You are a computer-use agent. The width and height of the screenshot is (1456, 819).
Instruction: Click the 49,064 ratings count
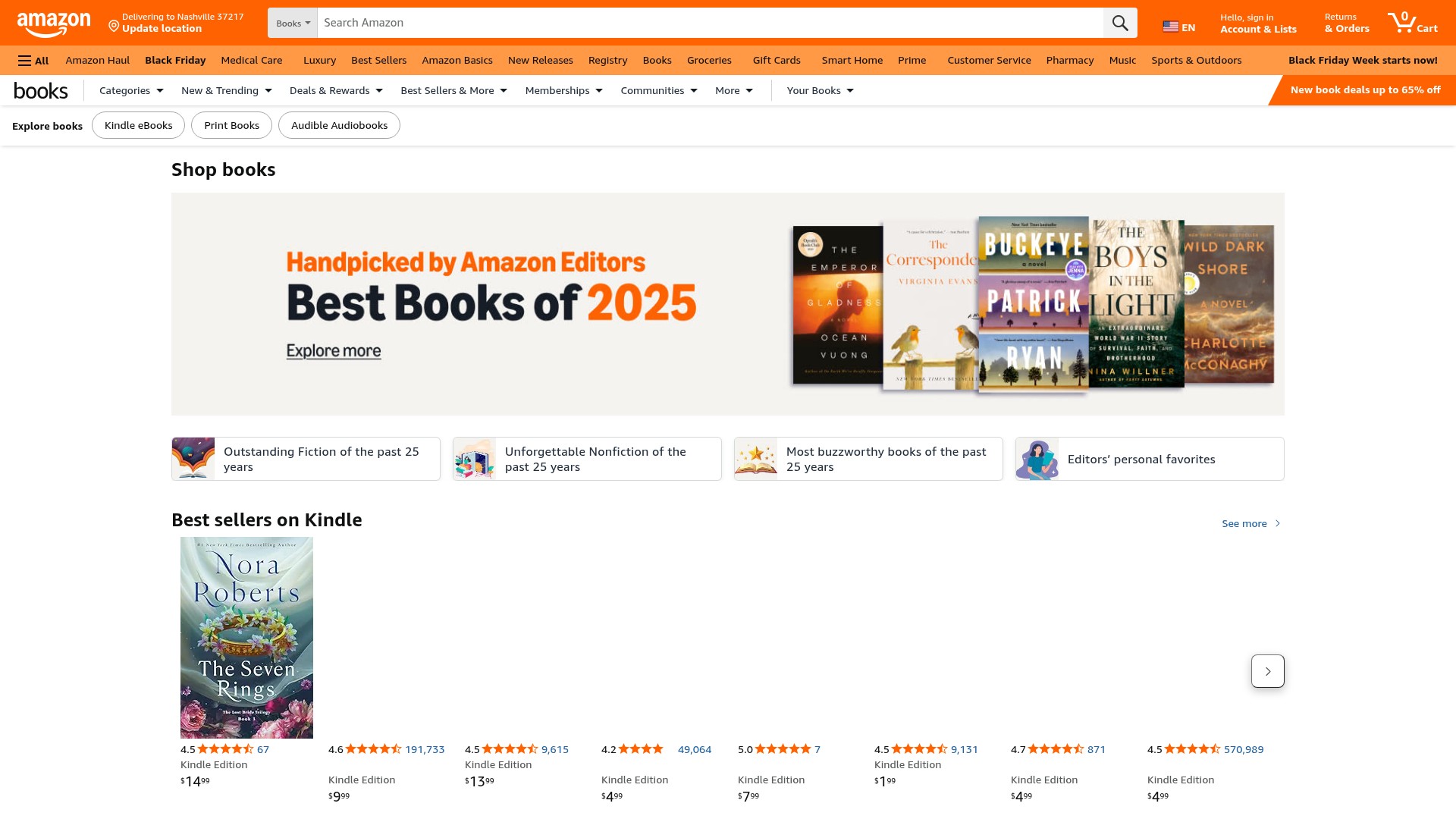tap(695, 749)
